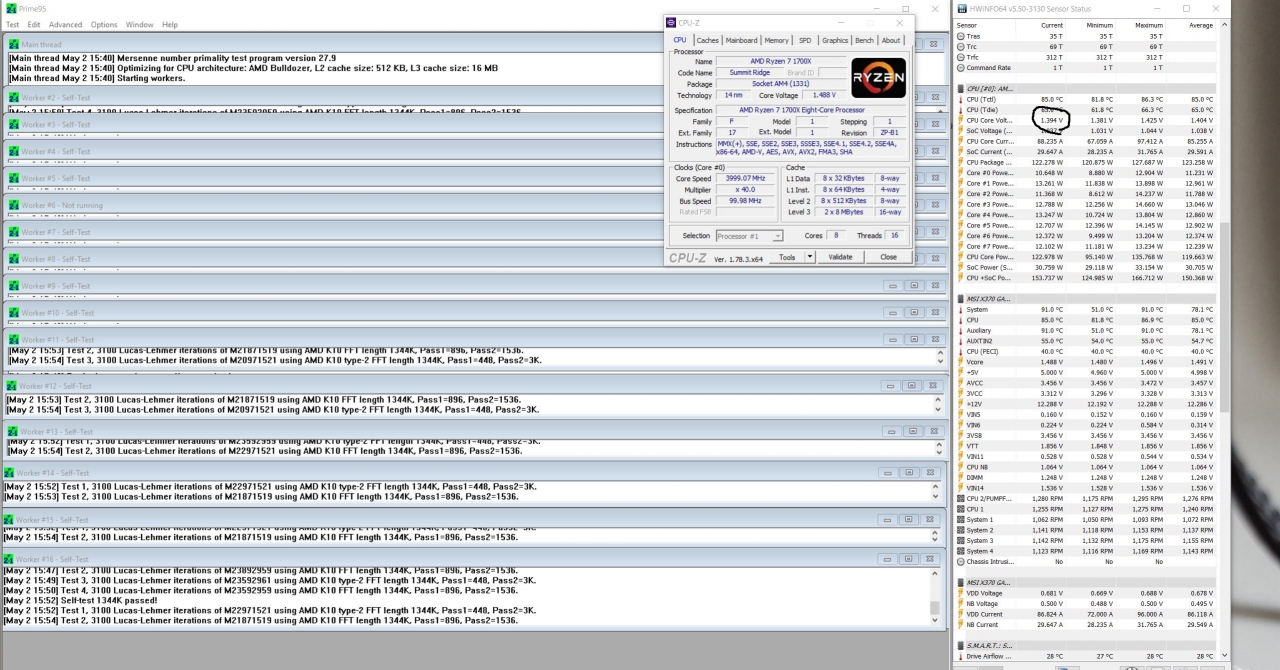Click the CPU [#0] AMD section chip icon

pyautogui.click(x=961, y=89)
